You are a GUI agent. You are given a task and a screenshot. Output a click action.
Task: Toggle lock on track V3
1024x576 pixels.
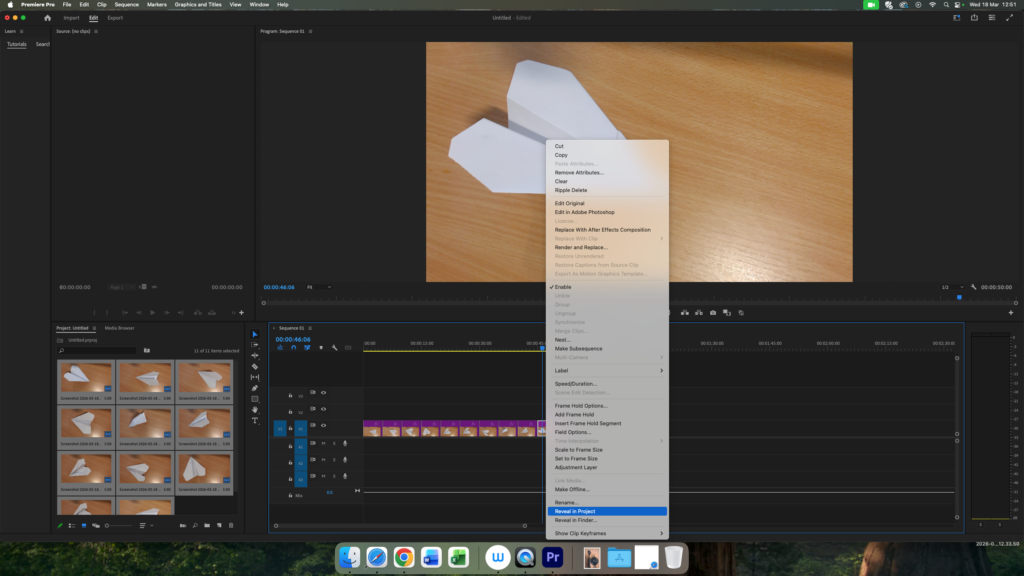pyautogui.click(x=290, y=395)
